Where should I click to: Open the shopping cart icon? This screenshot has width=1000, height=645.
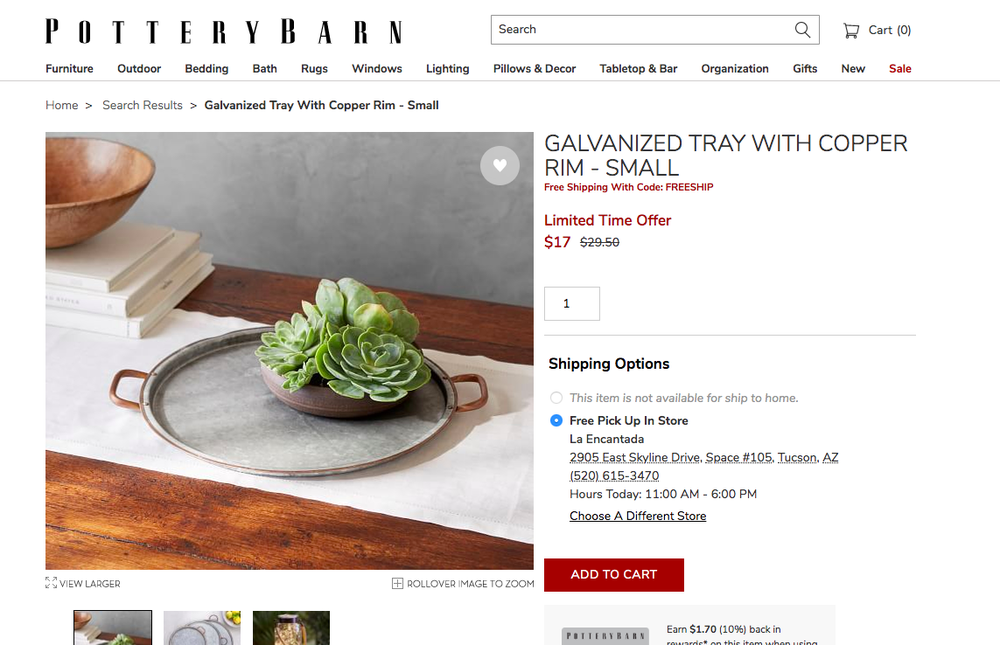[x=851, y=31]
